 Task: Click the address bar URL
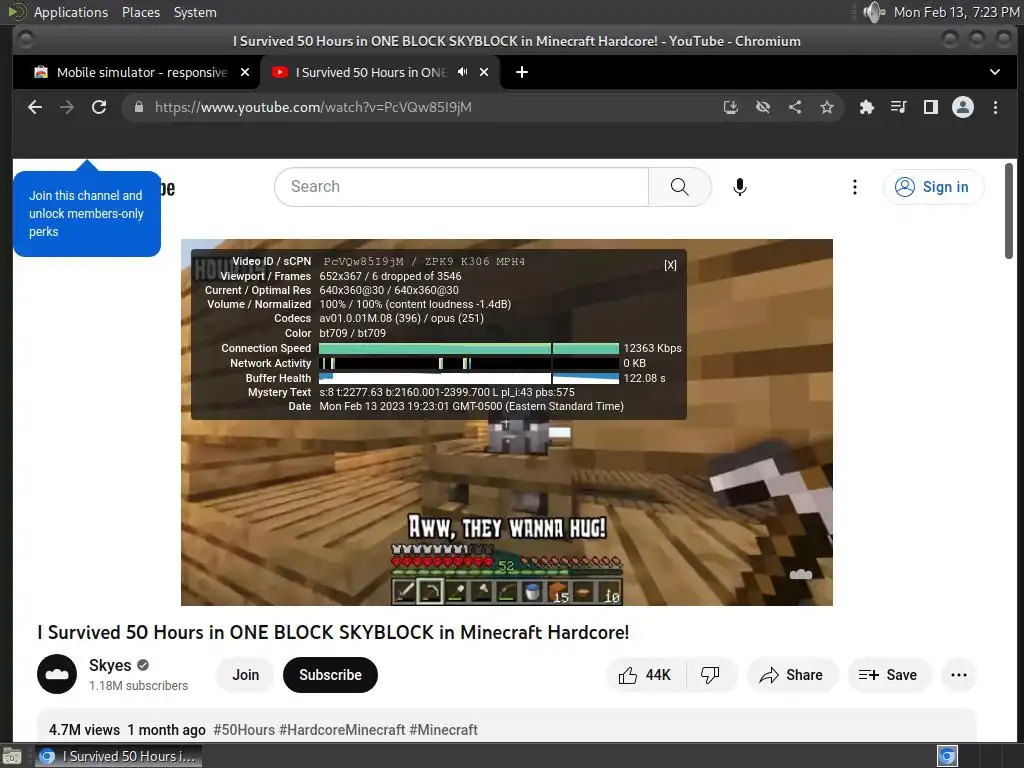coord(313,107)
